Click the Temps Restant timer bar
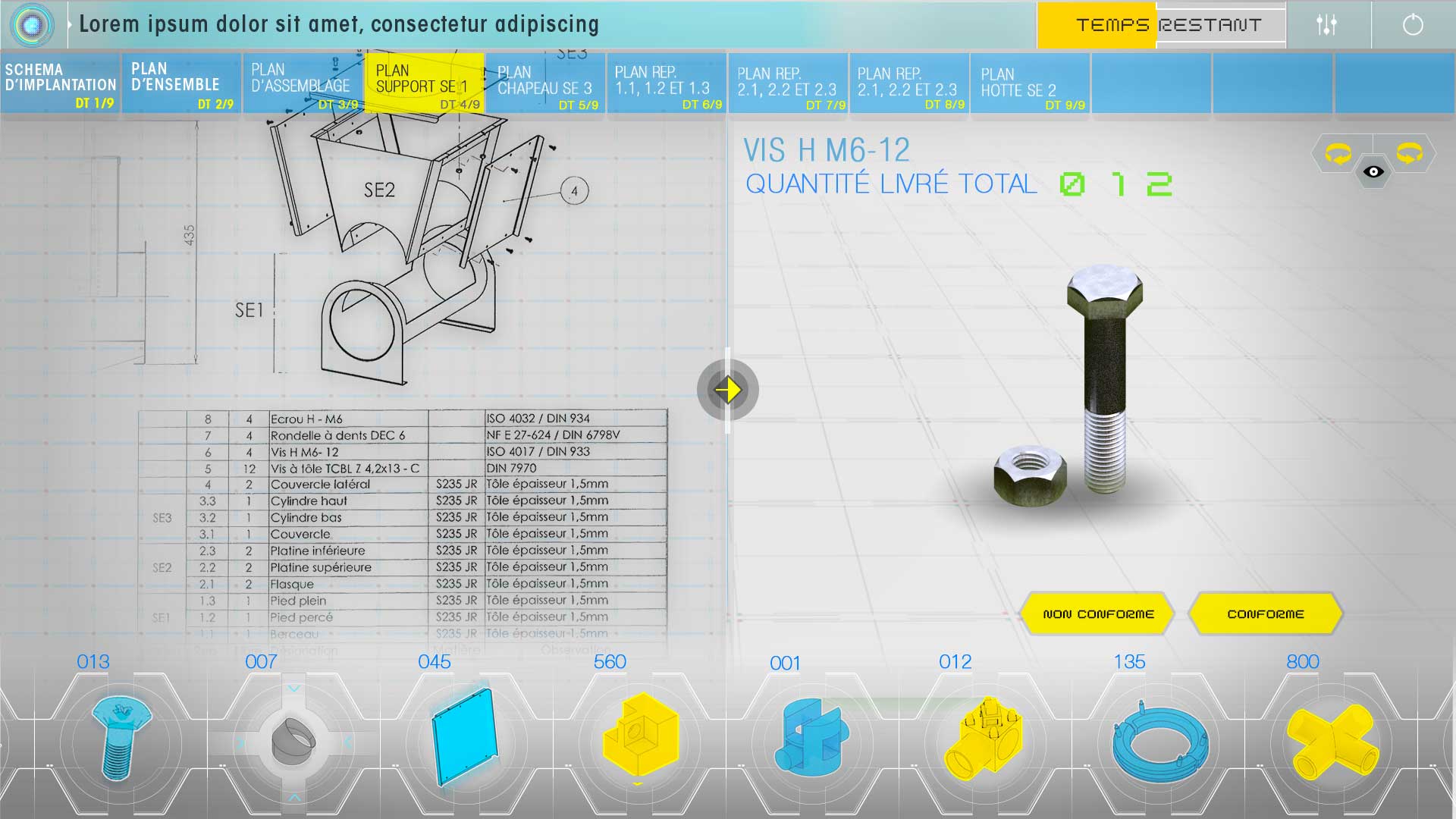Image resolution: width=1456 pixels, height=819 pixels. (x=1161, y=25)
